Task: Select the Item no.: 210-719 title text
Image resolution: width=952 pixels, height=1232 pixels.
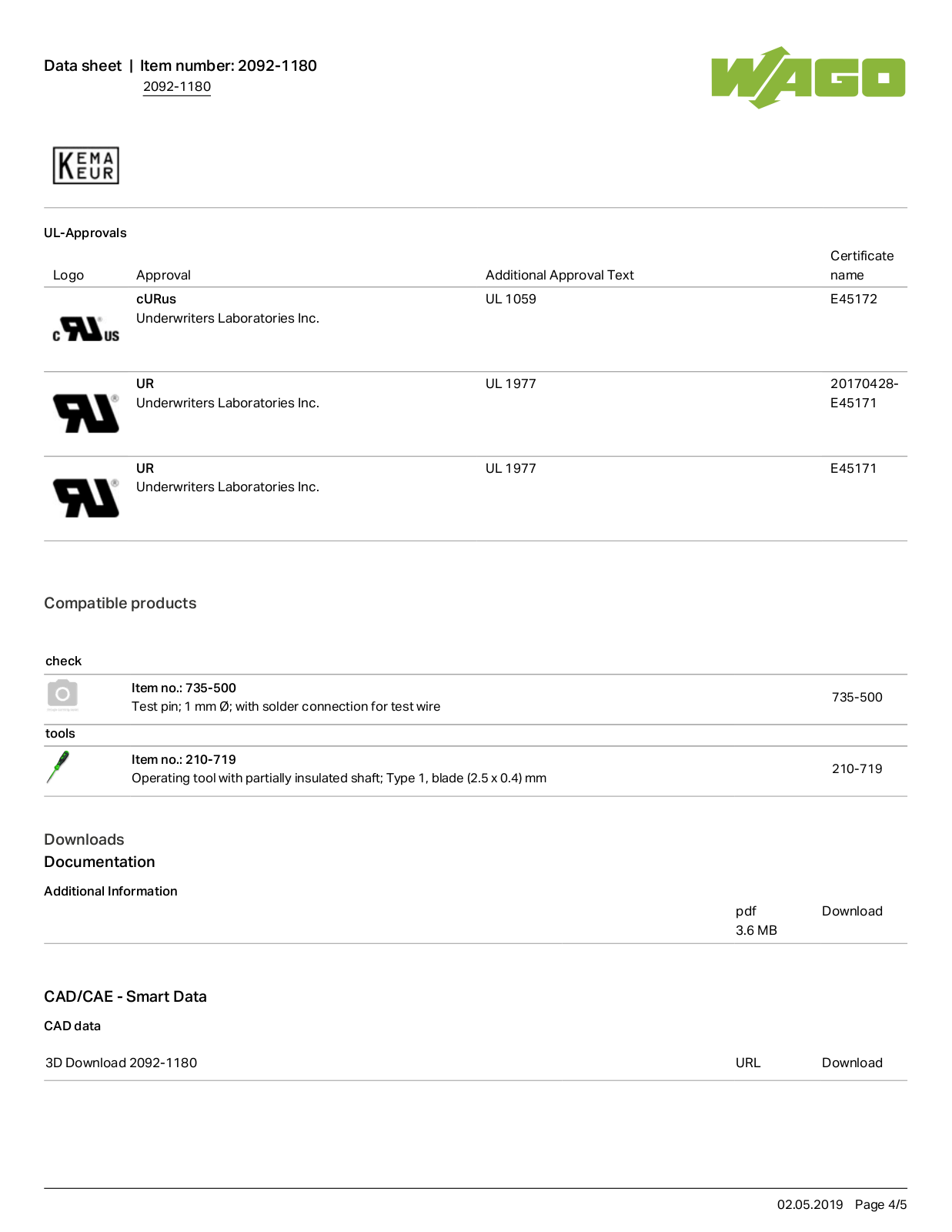Action: pos(184,760)
